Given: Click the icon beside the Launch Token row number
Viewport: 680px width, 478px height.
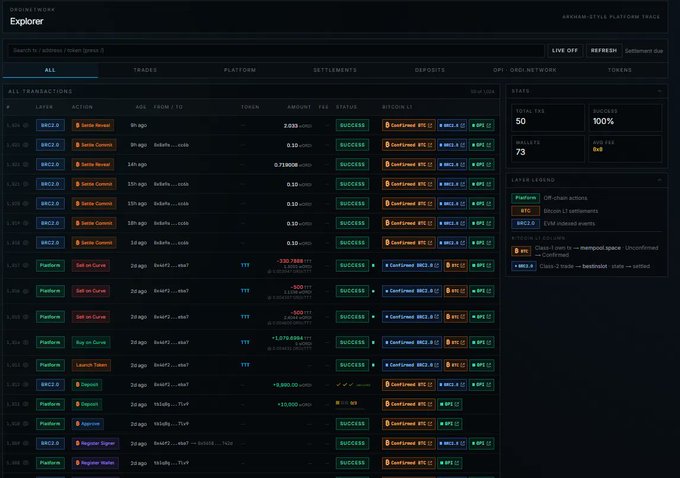Looking at the screenshot, I should [x=26, y=365].
